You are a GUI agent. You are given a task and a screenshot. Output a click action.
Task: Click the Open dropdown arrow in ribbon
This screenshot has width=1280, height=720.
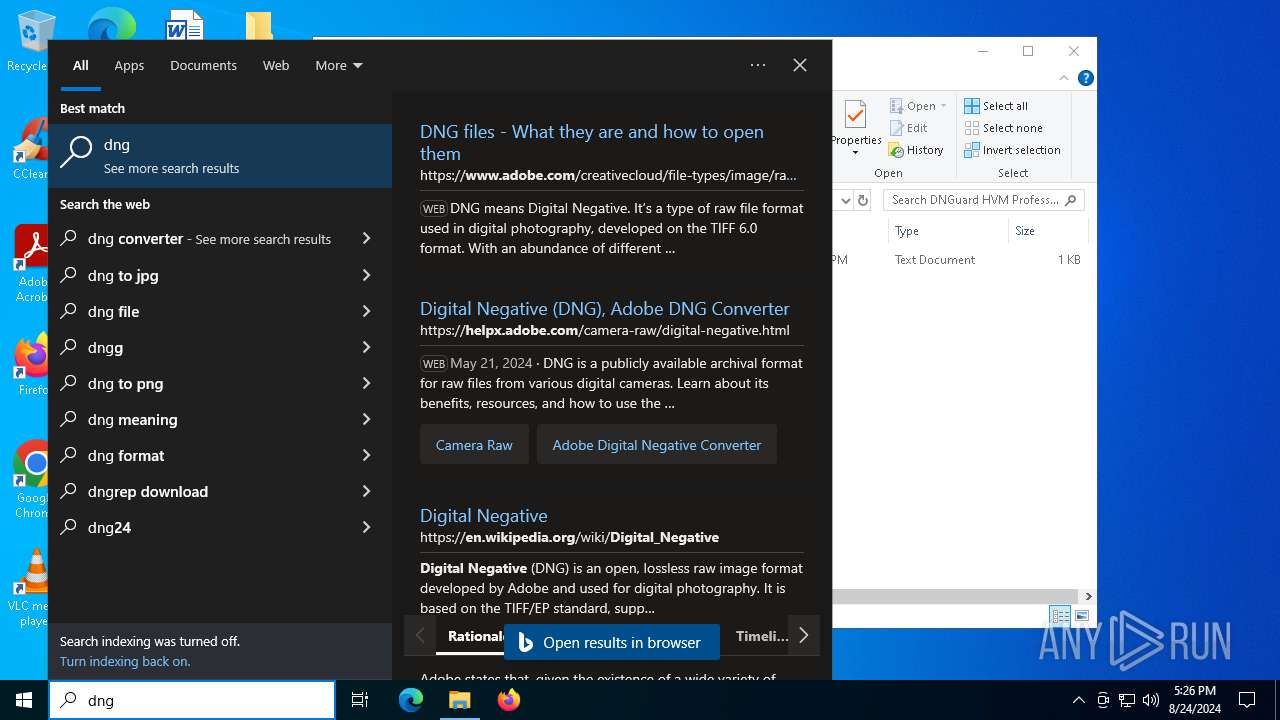pos(943,106)
